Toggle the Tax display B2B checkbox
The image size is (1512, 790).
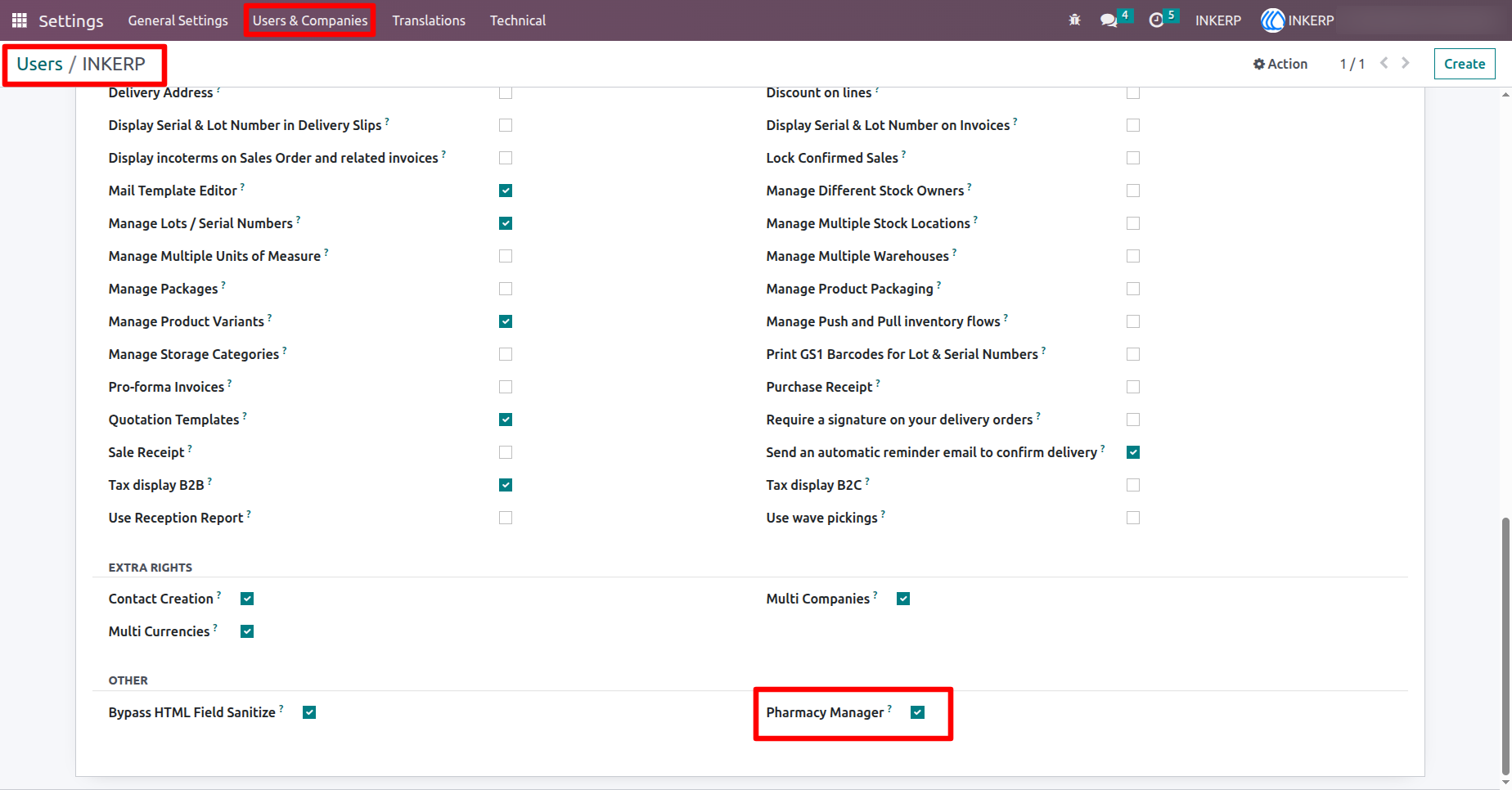(506, 485)
